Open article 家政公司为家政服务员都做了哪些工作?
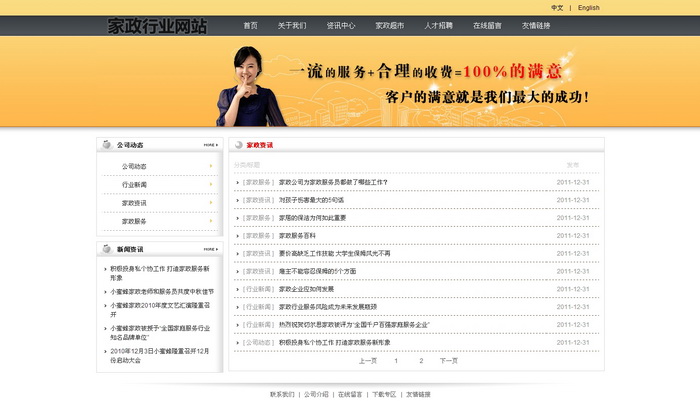 tap(333, 182)
